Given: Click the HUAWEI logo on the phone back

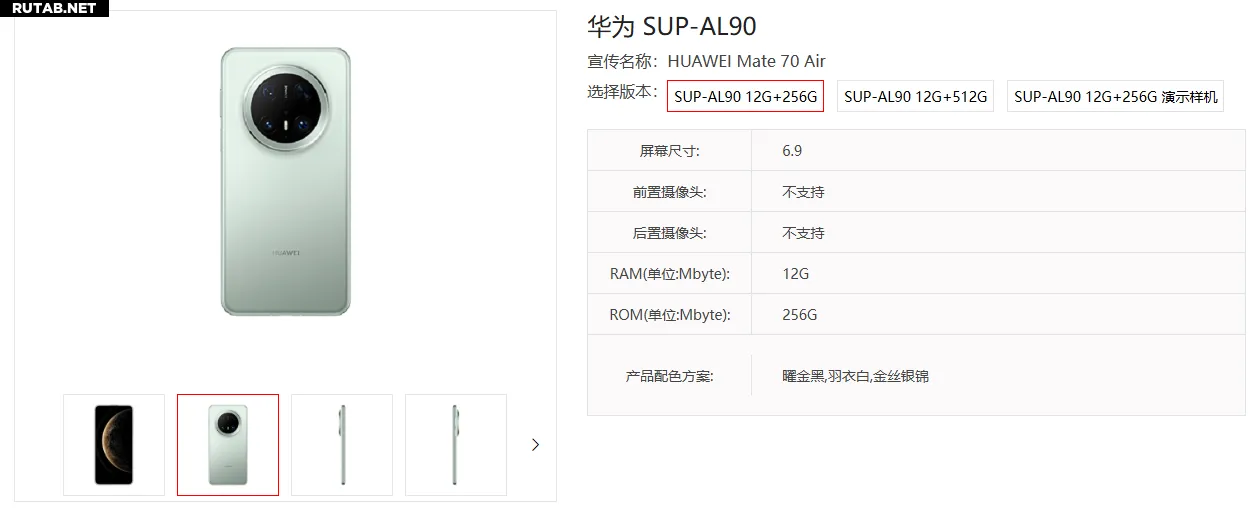Looking at the screenshot, I should pos(286,252).
